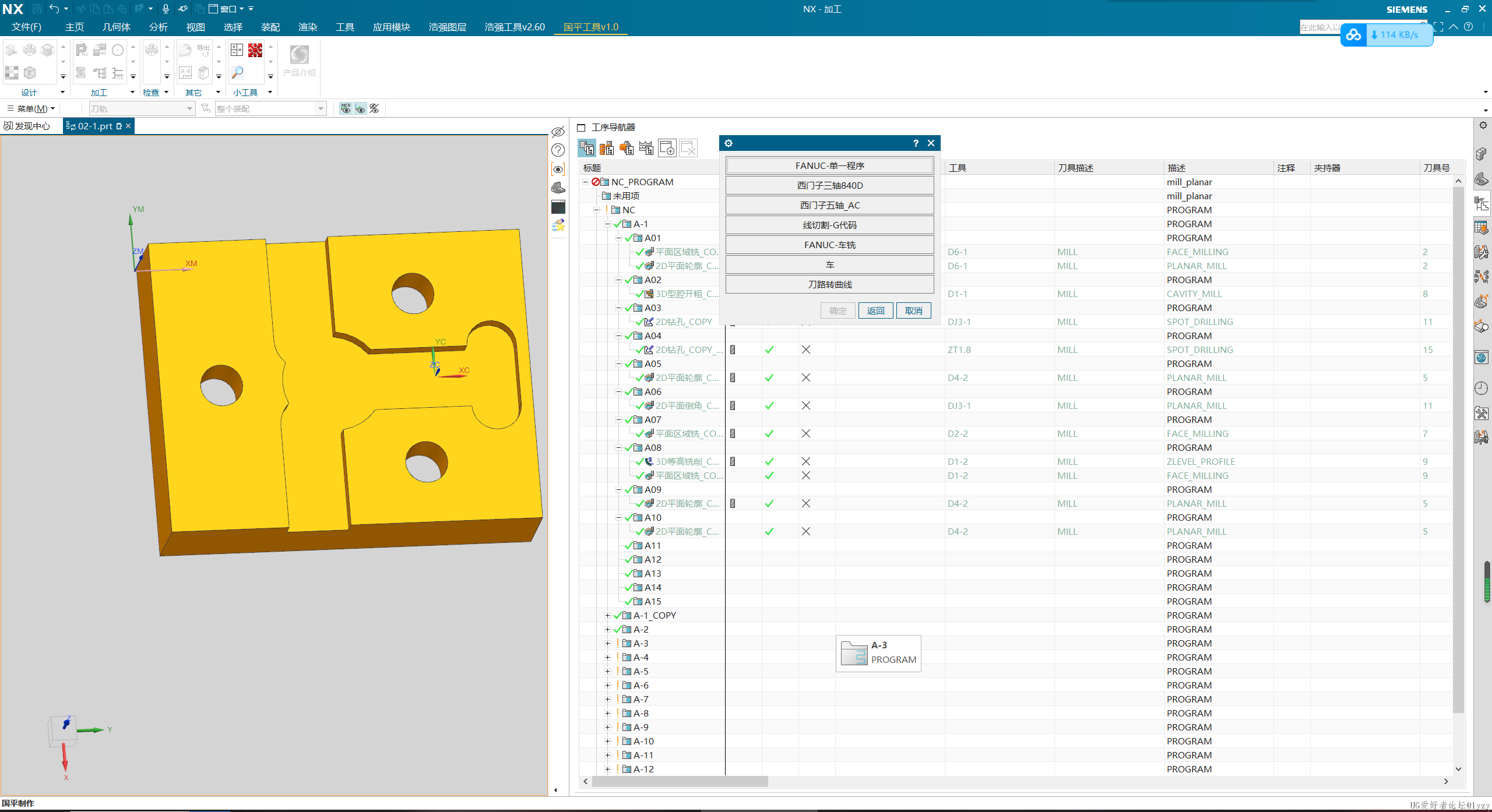Open the history clock icon in resource bar
Viewport: 1492px width, 812px height.
coord(1482,389)
